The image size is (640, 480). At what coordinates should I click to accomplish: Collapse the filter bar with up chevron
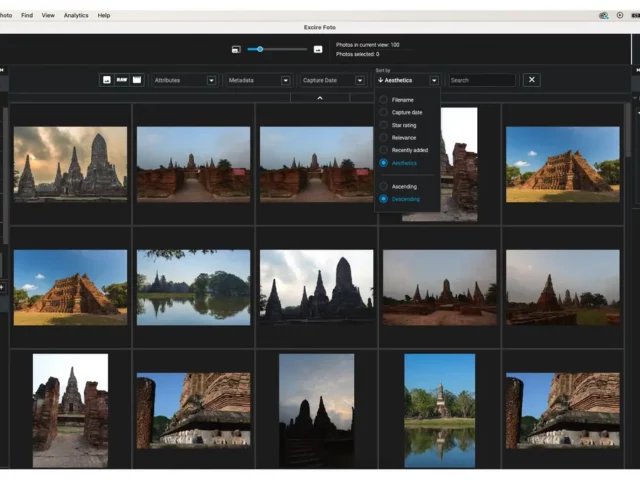point(320,98)
